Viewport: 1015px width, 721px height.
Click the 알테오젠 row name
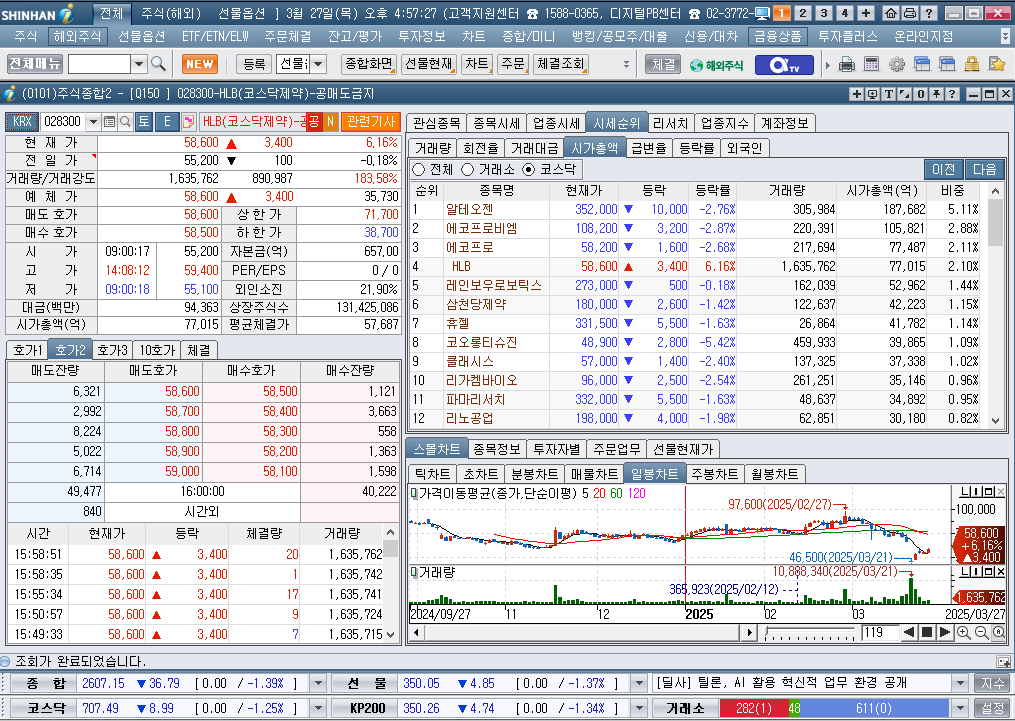pyautogui.click(x=469, y=209)
